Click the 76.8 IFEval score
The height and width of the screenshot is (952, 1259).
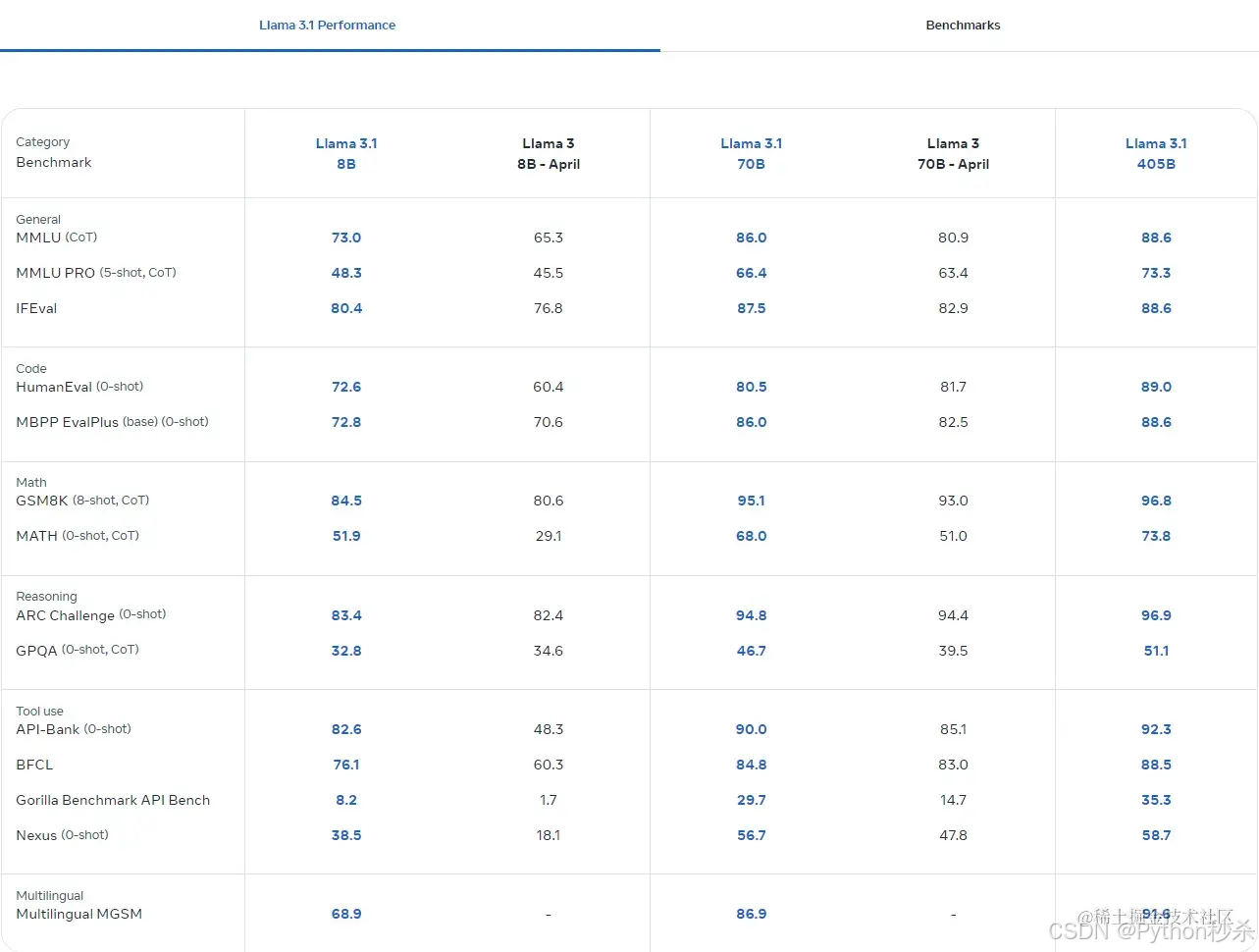click(x=549, y=308)
